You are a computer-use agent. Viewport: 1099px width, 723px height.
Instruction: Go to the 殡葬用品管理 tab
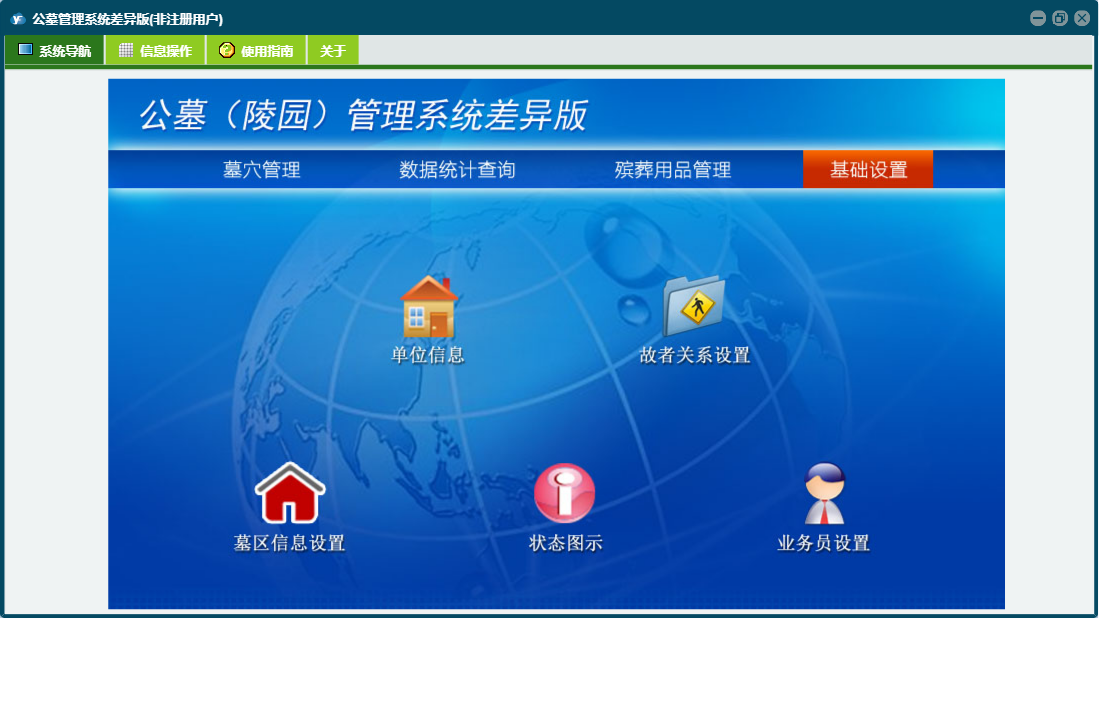672,170
